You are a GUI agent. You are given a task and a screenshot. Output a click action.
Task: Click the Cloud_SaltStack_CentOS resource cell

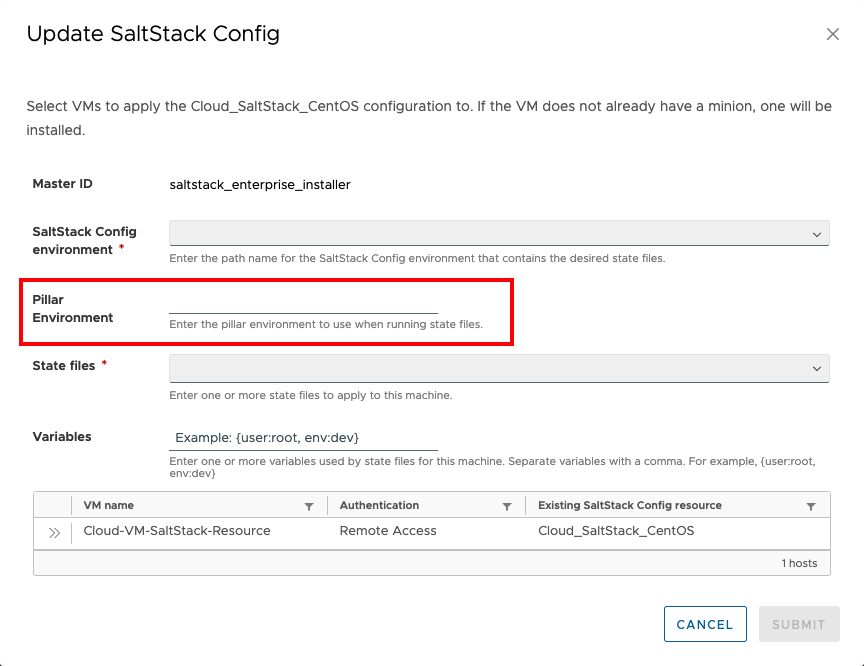coord(616,531)
